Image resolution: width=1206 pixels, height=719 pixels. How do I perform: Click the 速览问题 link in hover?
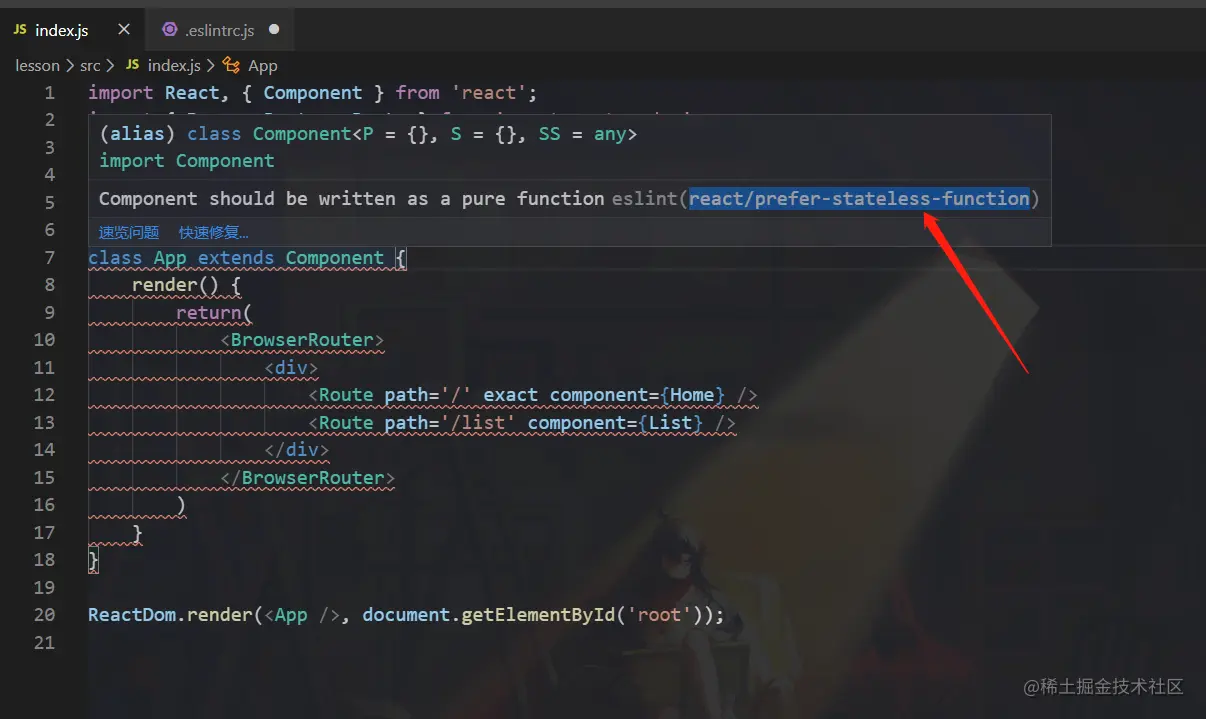129,232
